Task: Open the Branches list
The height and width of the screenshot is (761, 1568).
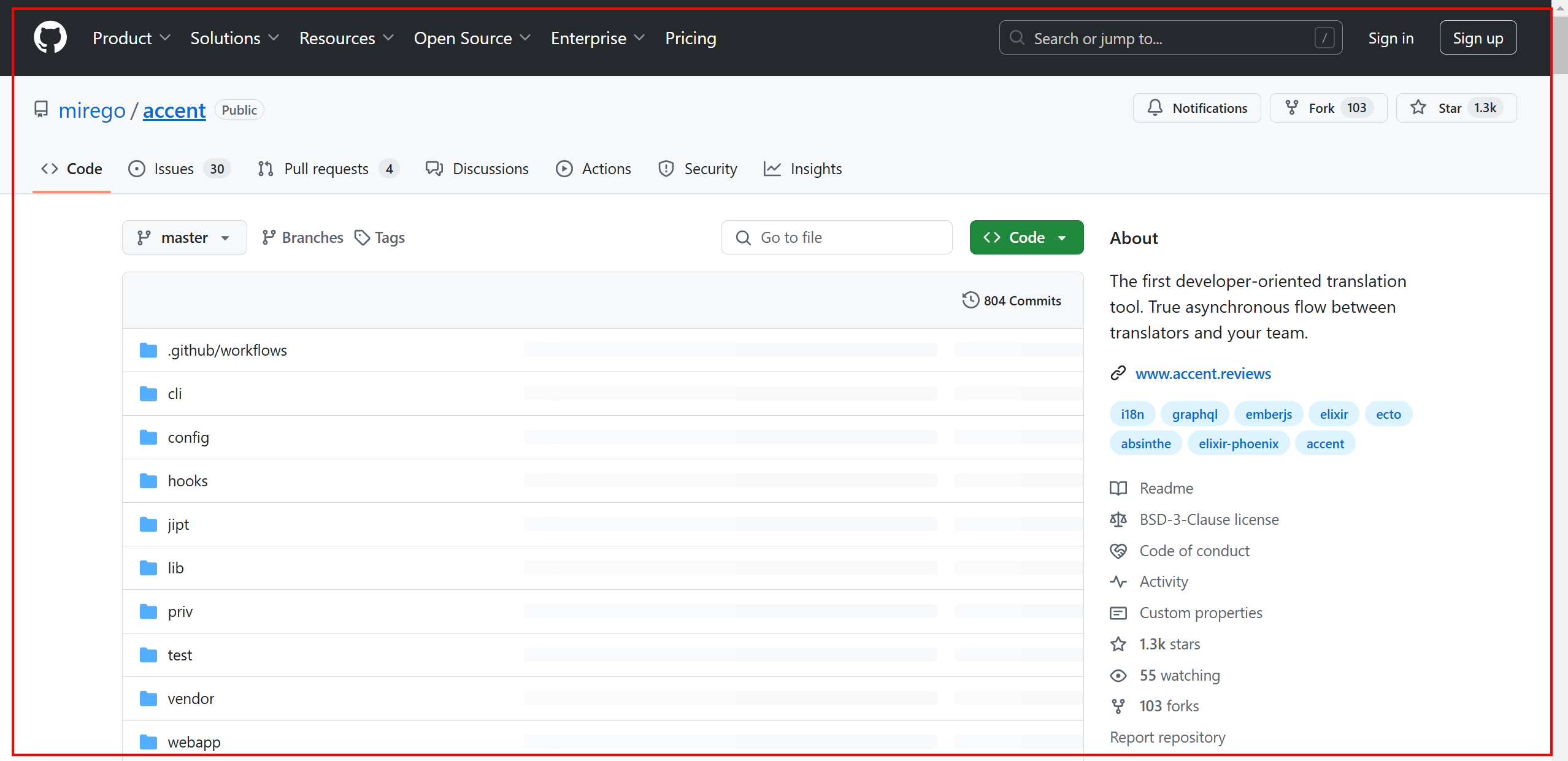Action: pyautogui.click(x=302, y=237)
